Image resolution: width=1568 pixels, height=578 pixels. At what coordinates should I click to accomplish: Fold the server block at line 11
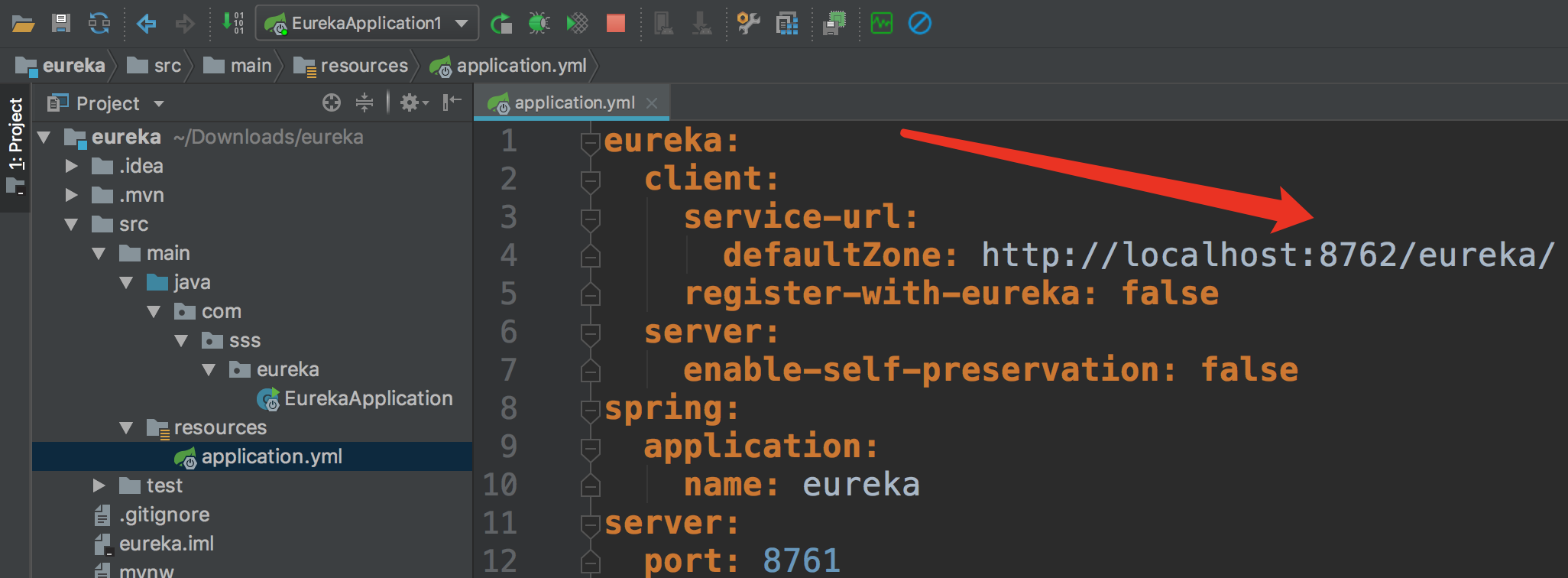590,524
